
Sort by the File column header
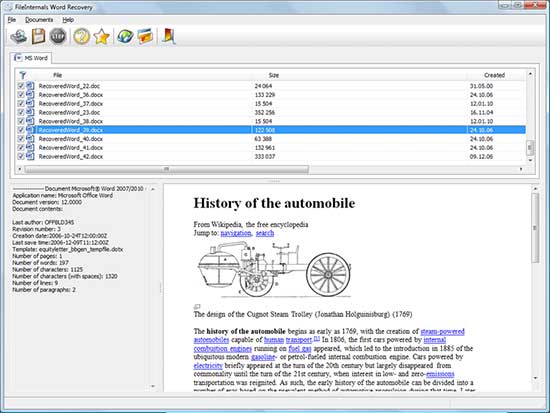[58, 75]
